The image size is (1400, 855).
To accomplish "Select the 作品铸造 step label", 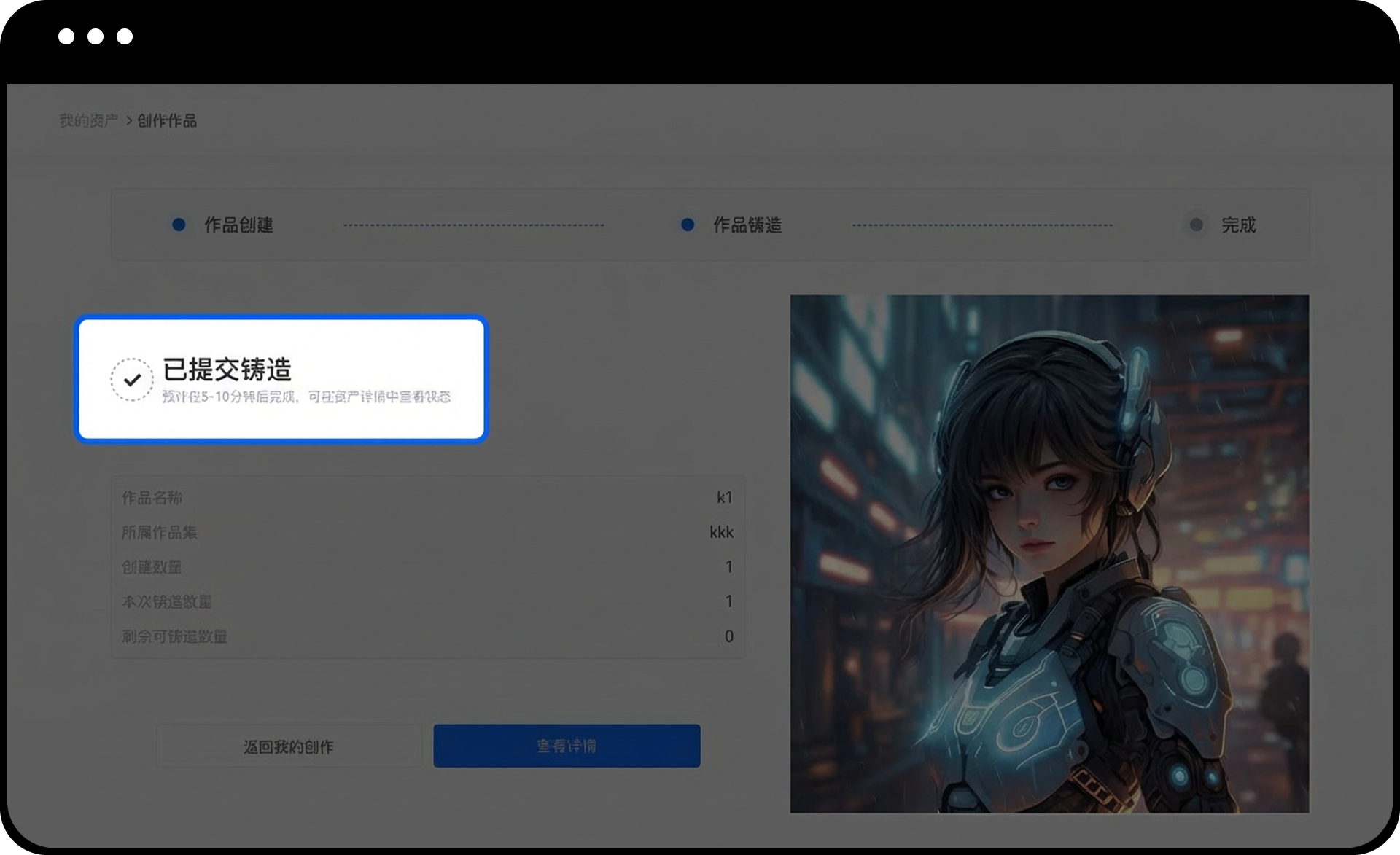I will click(x=747, y=225).
